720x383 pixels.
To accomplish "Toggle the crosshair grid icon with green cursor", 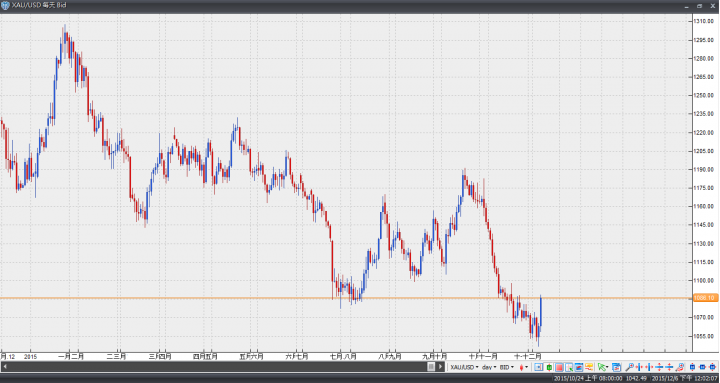I will (569, 367).
